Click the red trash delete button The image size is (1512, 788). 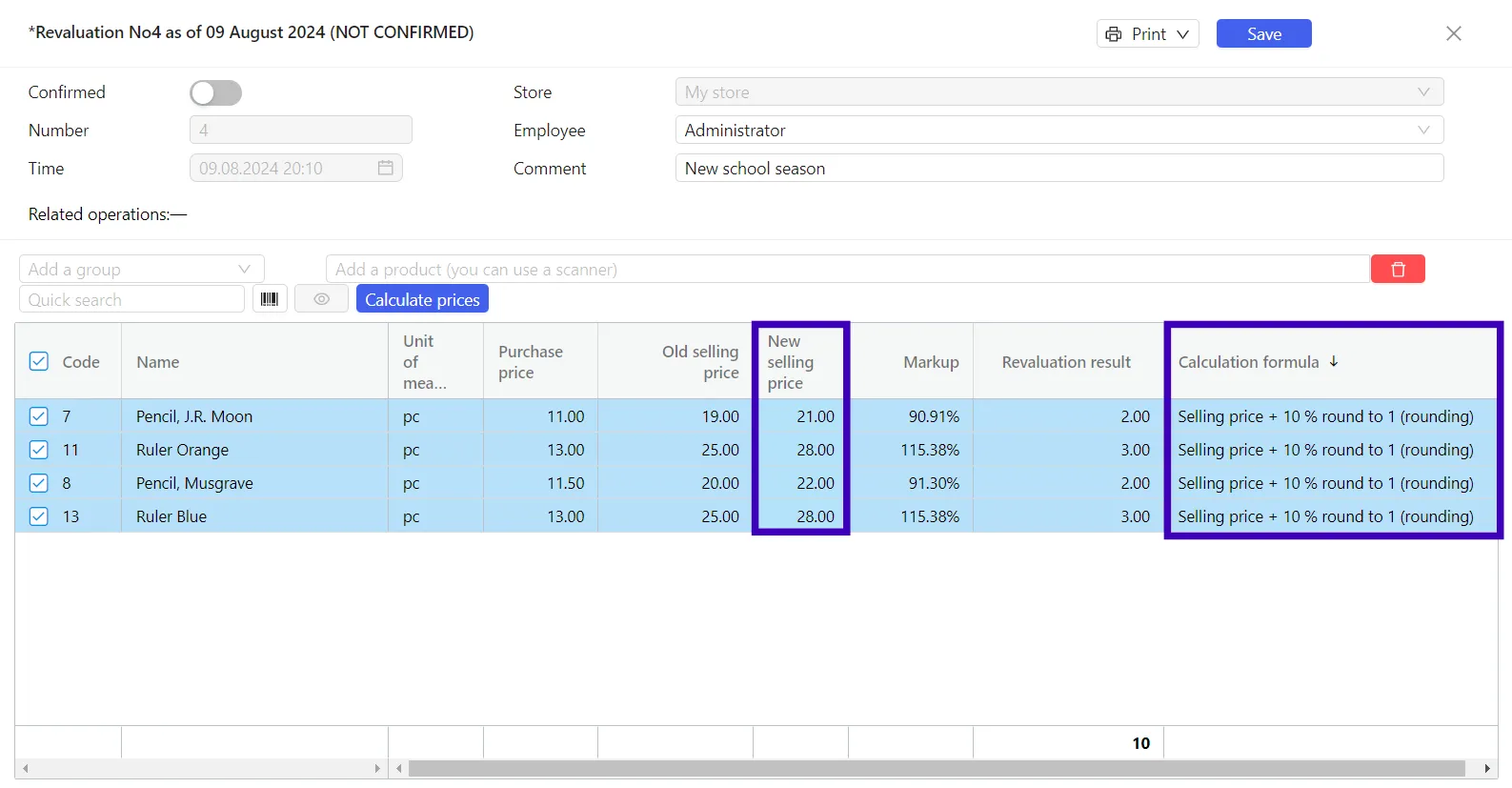(x=1398, y=269)
